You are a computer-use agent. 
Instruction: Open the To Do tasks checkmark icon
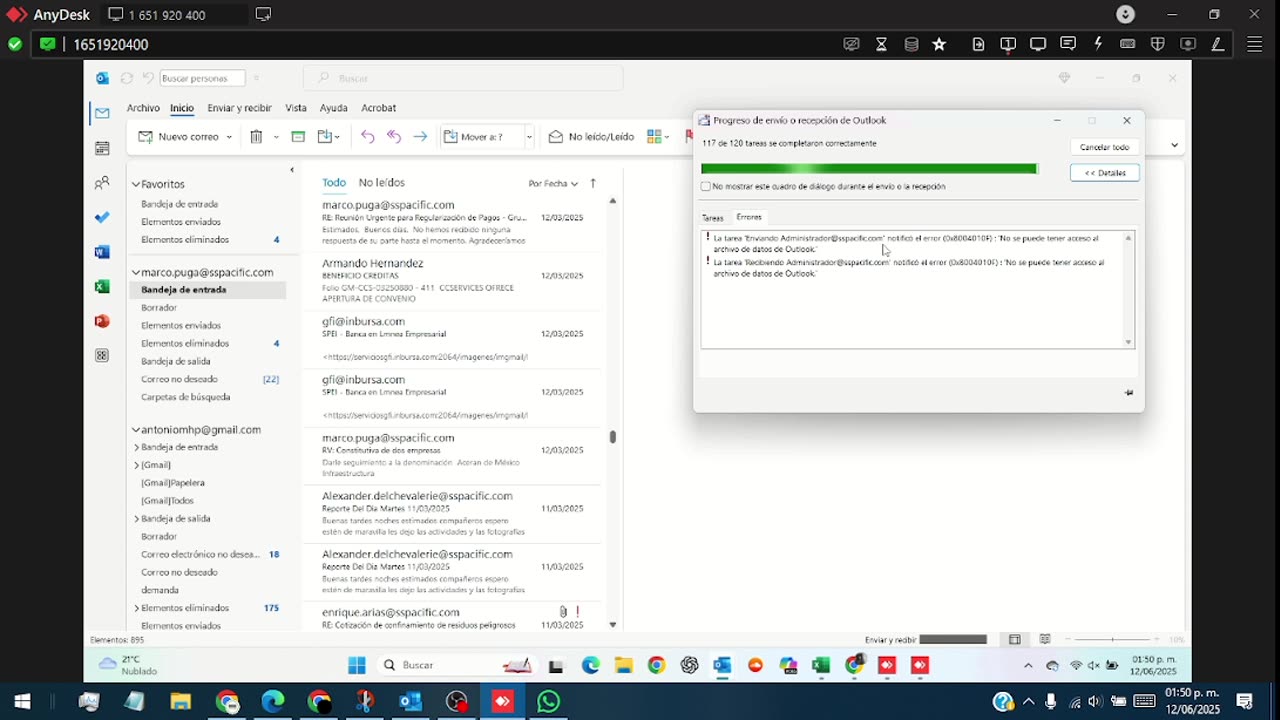(102, 217)
